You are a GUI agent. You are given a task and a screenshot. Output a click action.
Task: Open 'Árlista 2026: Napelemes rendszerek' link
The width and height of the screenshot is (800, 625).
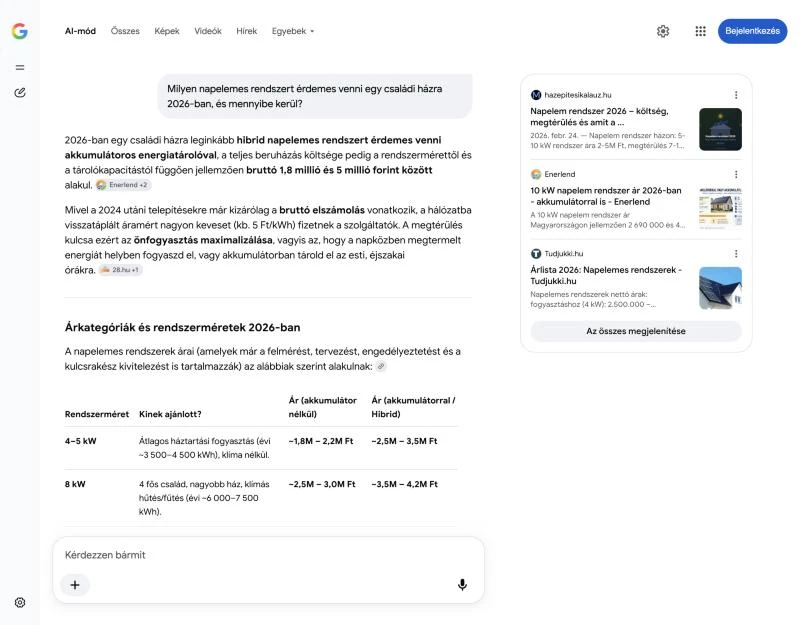[606, 276]
